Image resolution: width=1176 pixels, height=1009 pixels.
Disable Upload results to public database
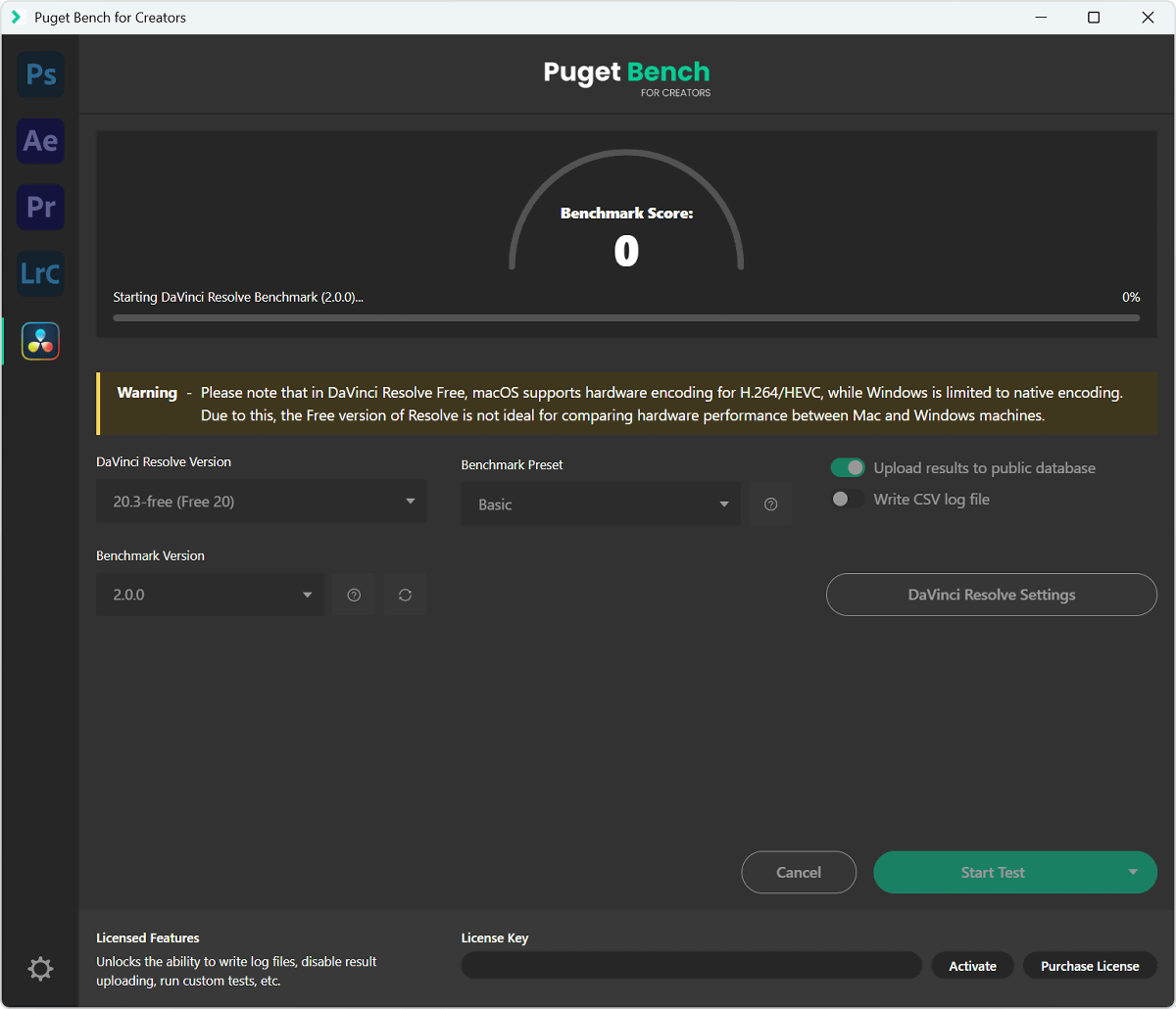coord(848,468)
